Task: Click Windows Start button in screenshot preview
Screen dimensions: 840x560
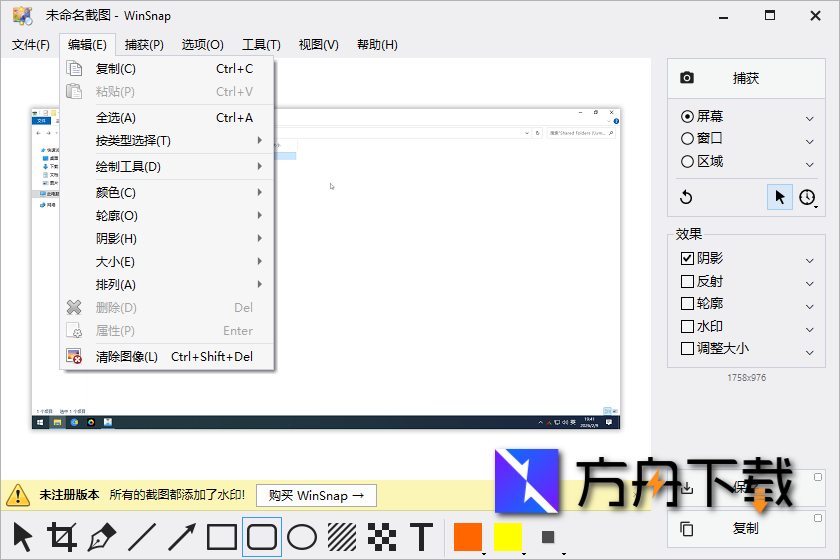Action: click(x=40, y=422)
